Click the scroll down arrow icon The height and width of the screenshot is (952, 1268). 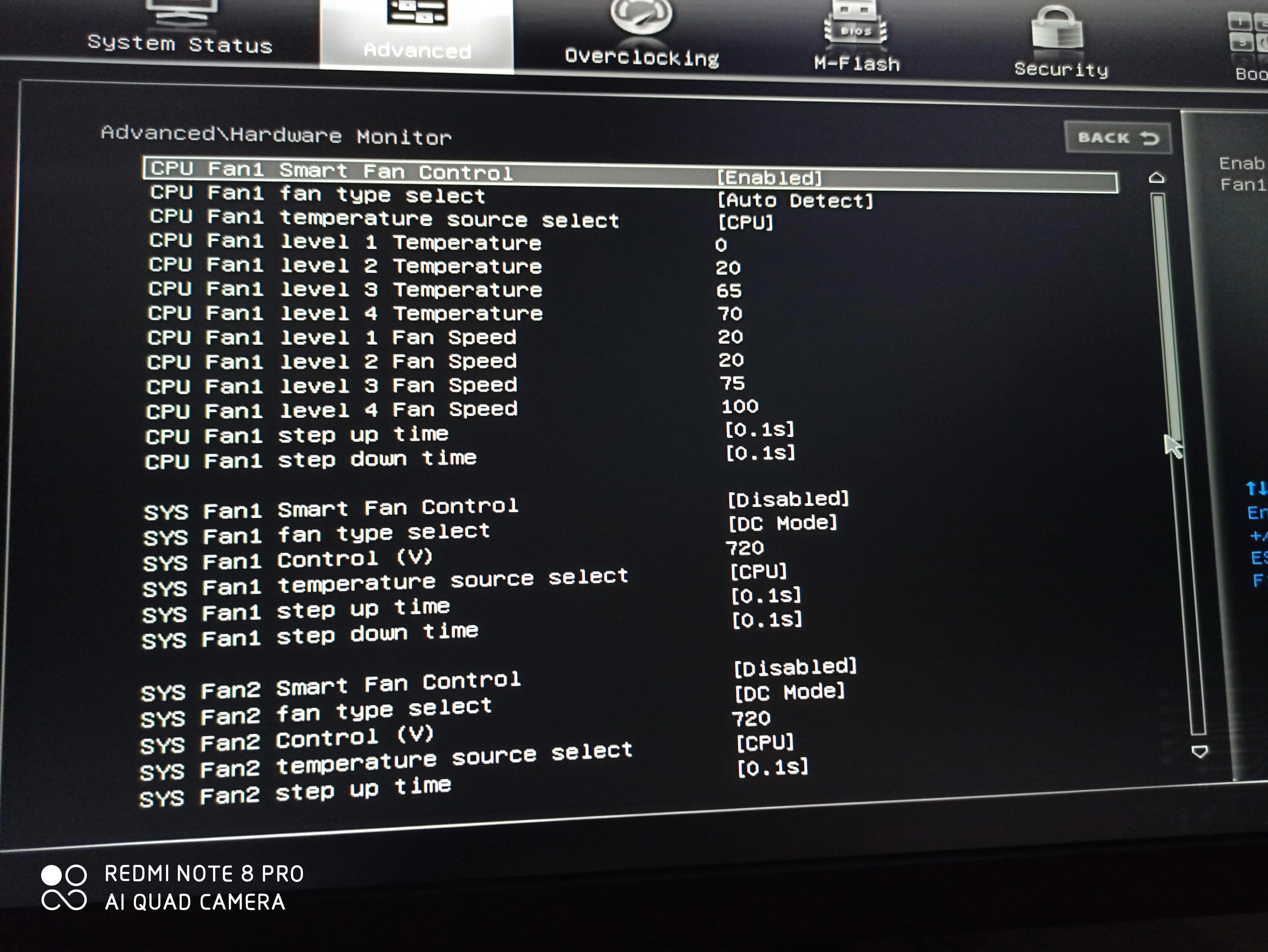pyautogui.click(x=1200, y=751)
